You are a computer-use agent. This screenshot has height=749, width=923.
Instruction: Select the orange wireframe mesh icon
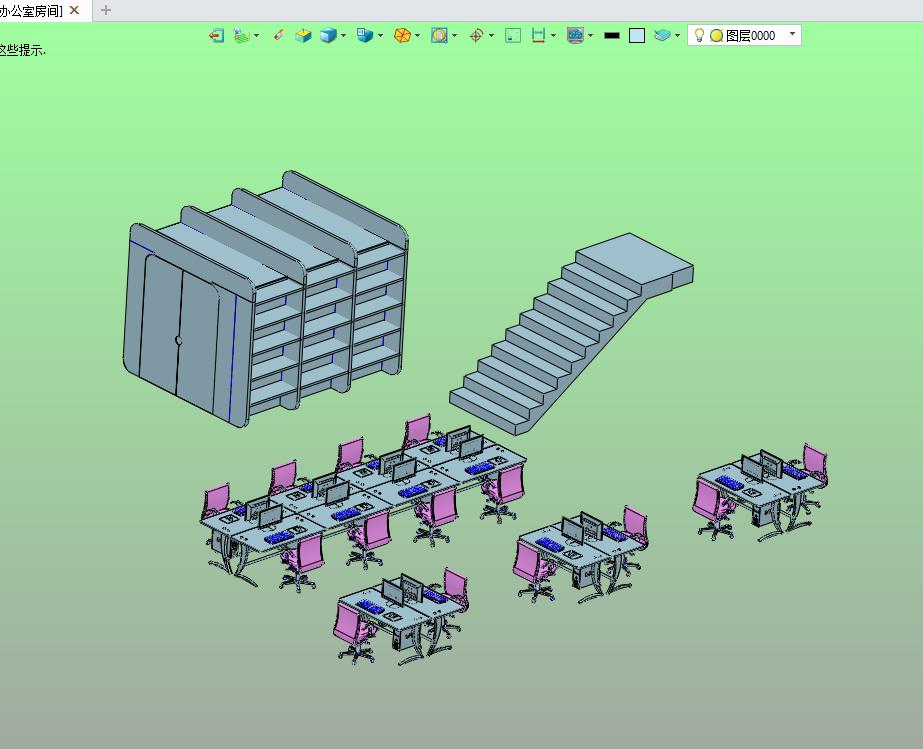(x=402, y=35)
